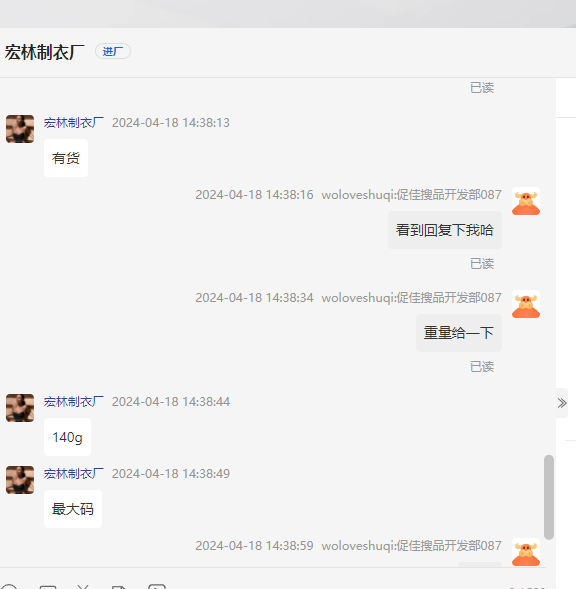Screen dimensions: 576x589
Task: Click the send file icon in the toolbar
Action: coord(118,587)
